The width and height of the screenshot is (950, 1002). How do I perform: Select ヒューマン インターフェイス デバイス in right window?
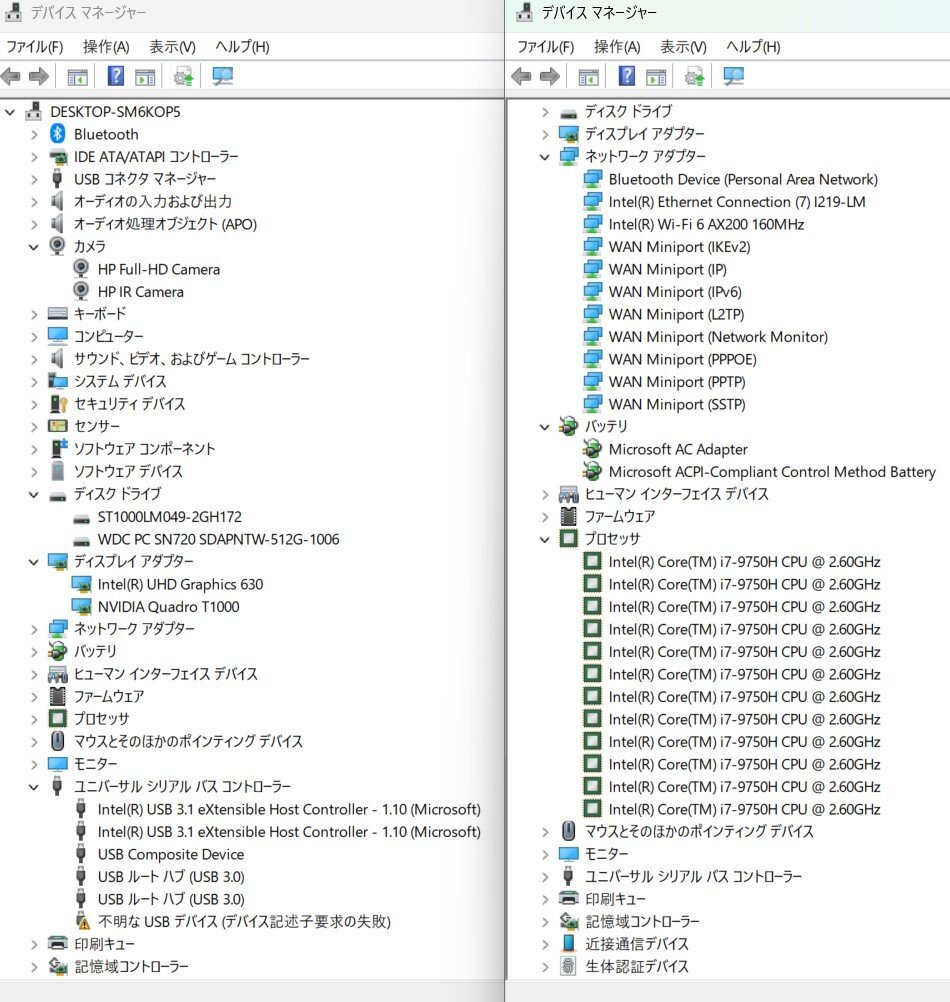[677, 494]
